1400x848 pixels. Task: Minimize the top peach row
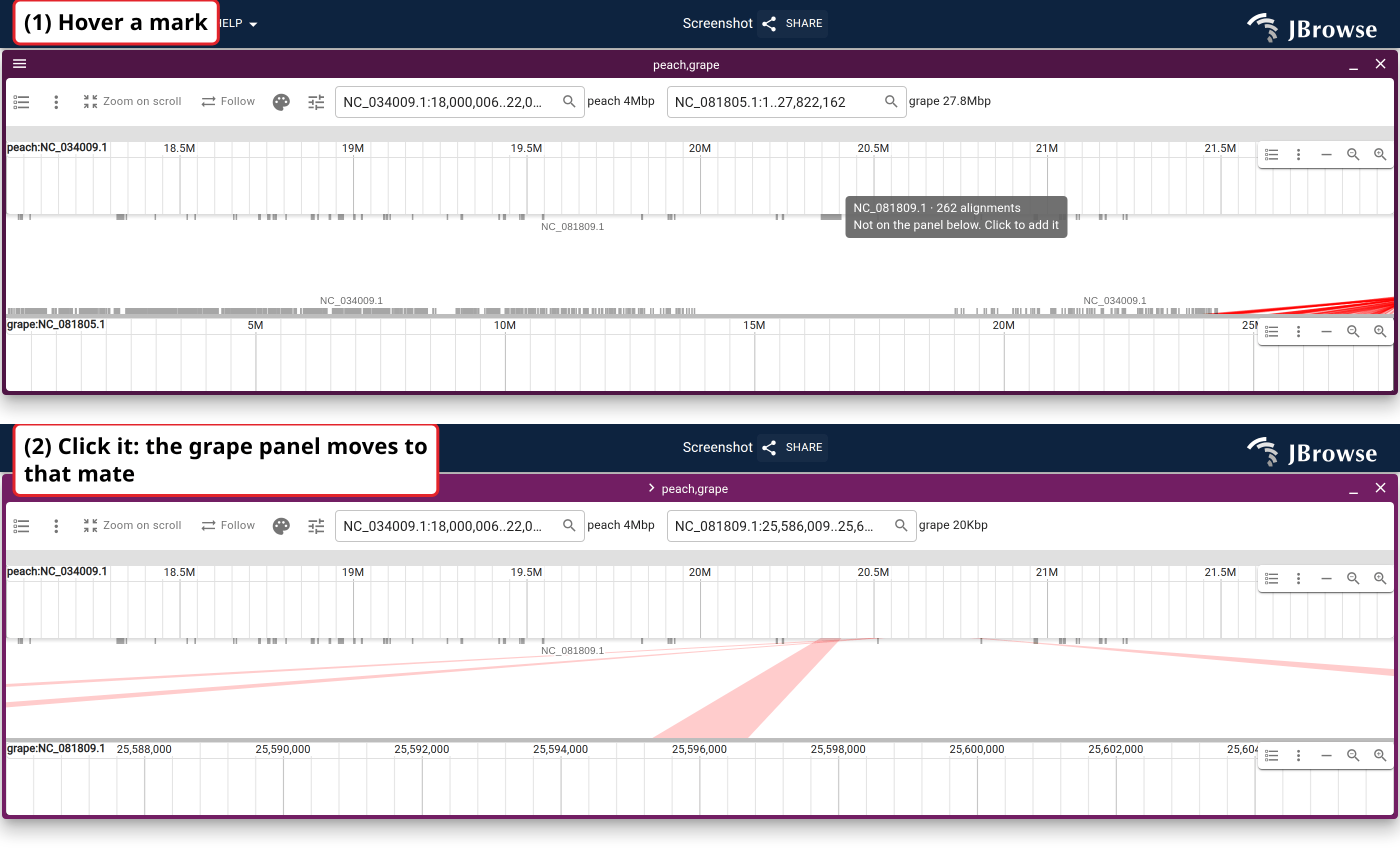coord(1326,154)
